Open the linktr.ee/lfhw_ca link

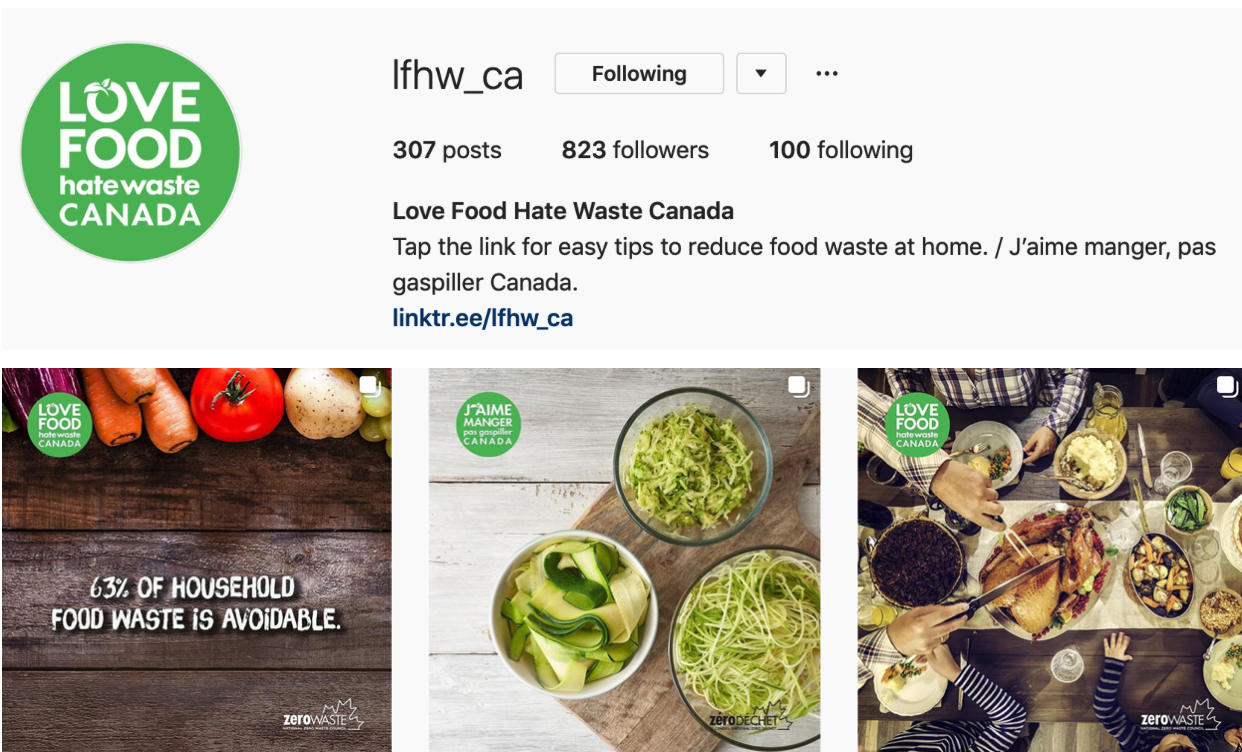(483, 318)
